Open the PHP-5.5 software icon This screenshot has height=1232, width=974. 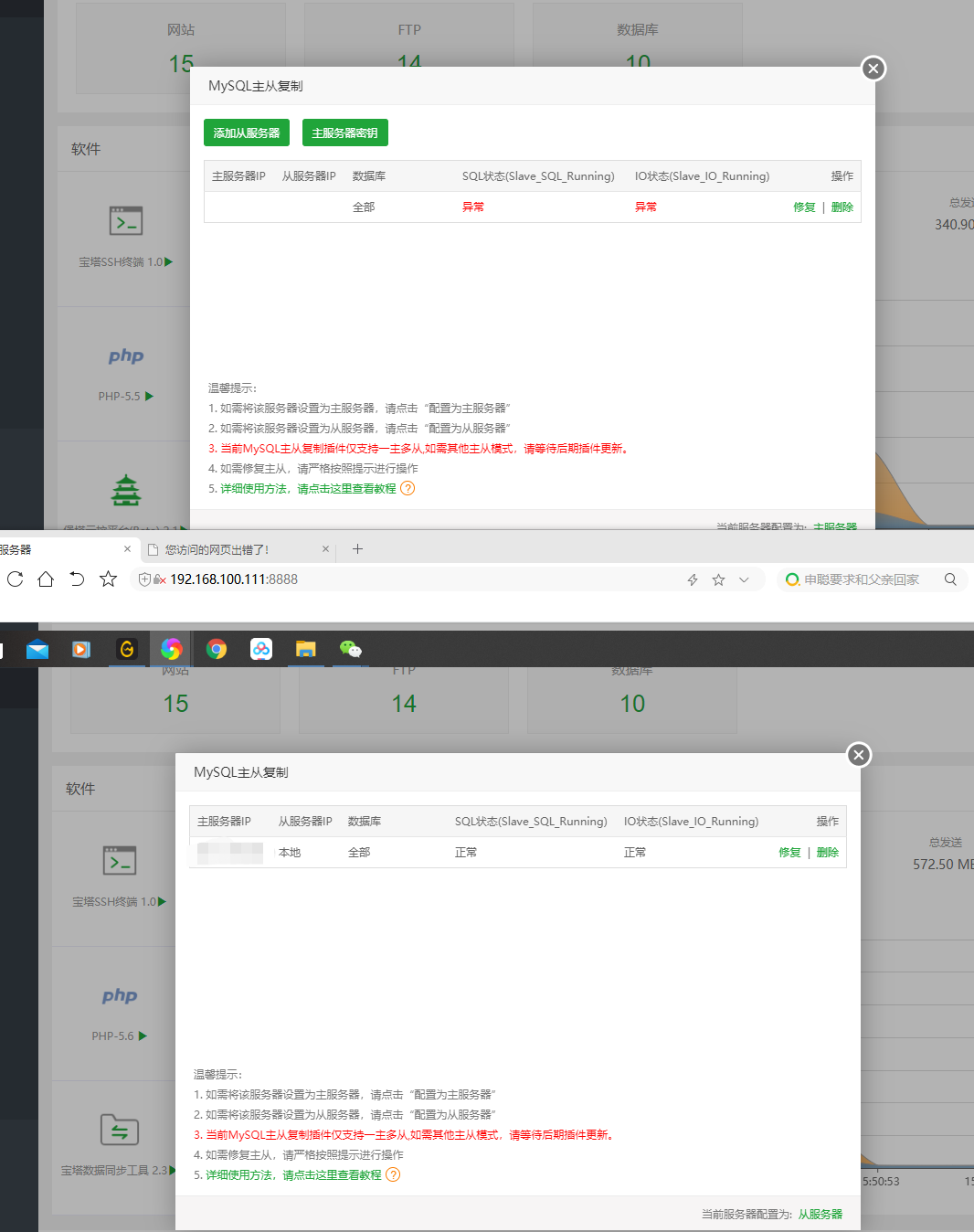126,356
